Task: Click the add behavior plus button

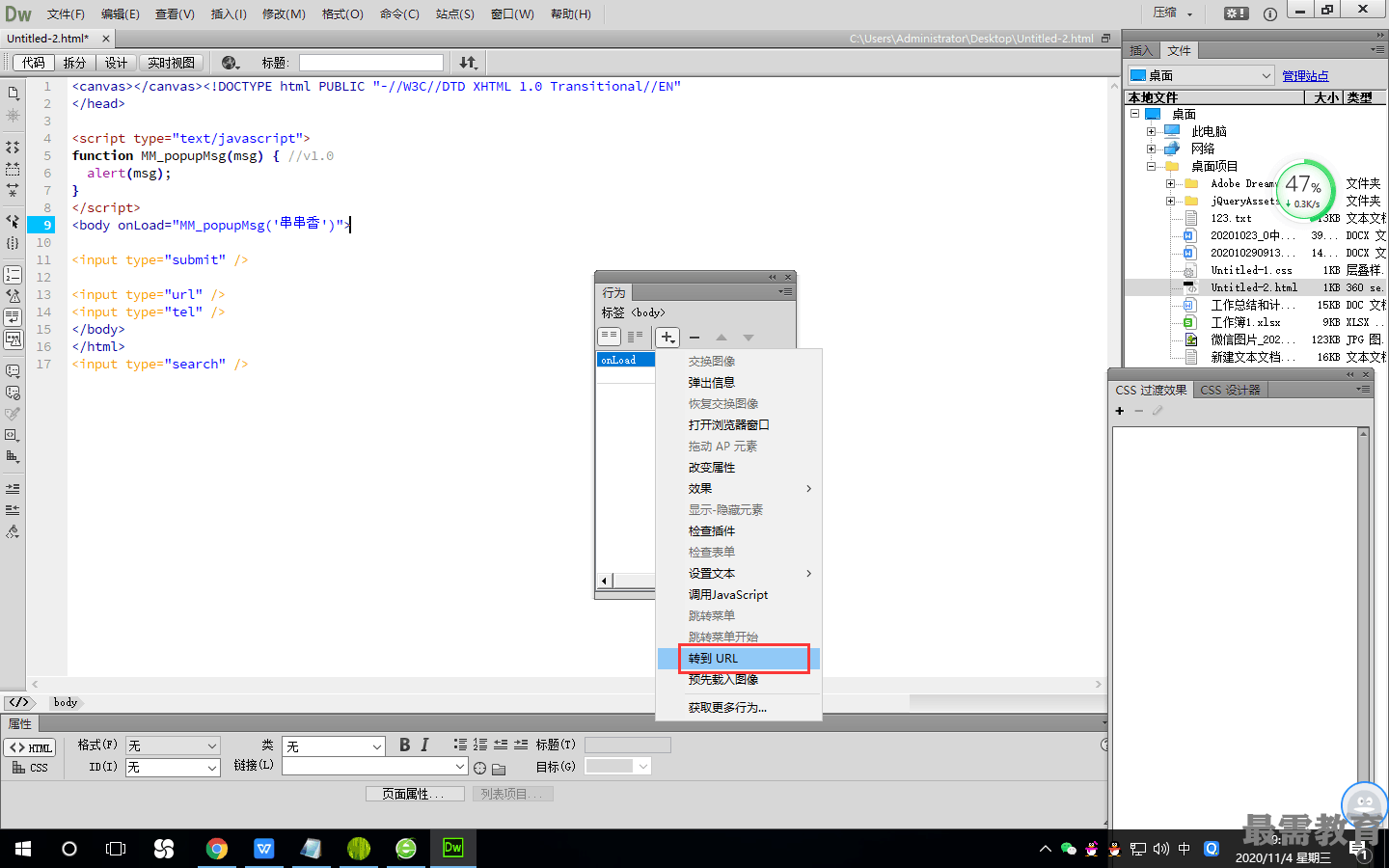Action: pos(667,338)
